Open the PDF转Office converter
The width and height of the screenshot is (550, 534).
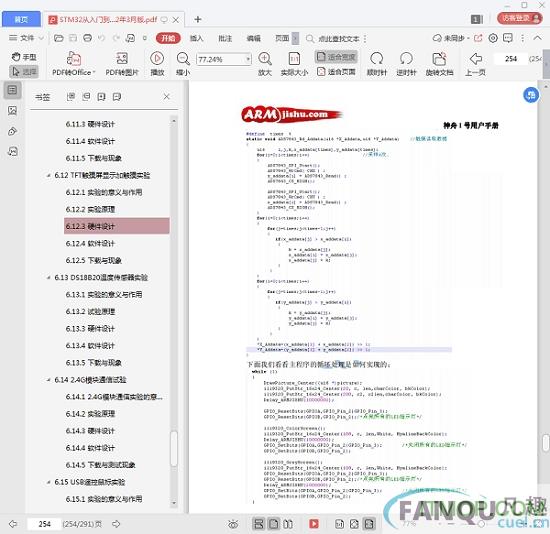point(74,64)
